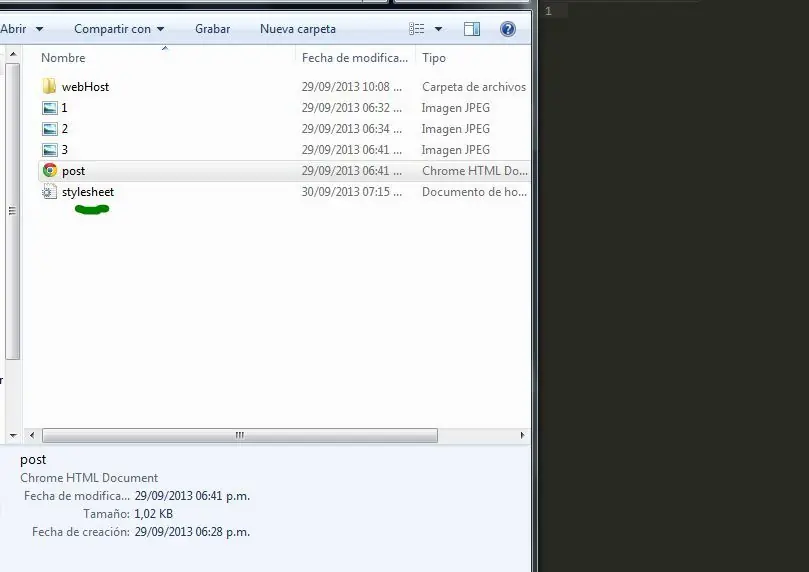The width and height of the screenshot is (809, 572).
Task: Click the 29/09/2013 10:08 date cell
Action: (x=352, y=87)
